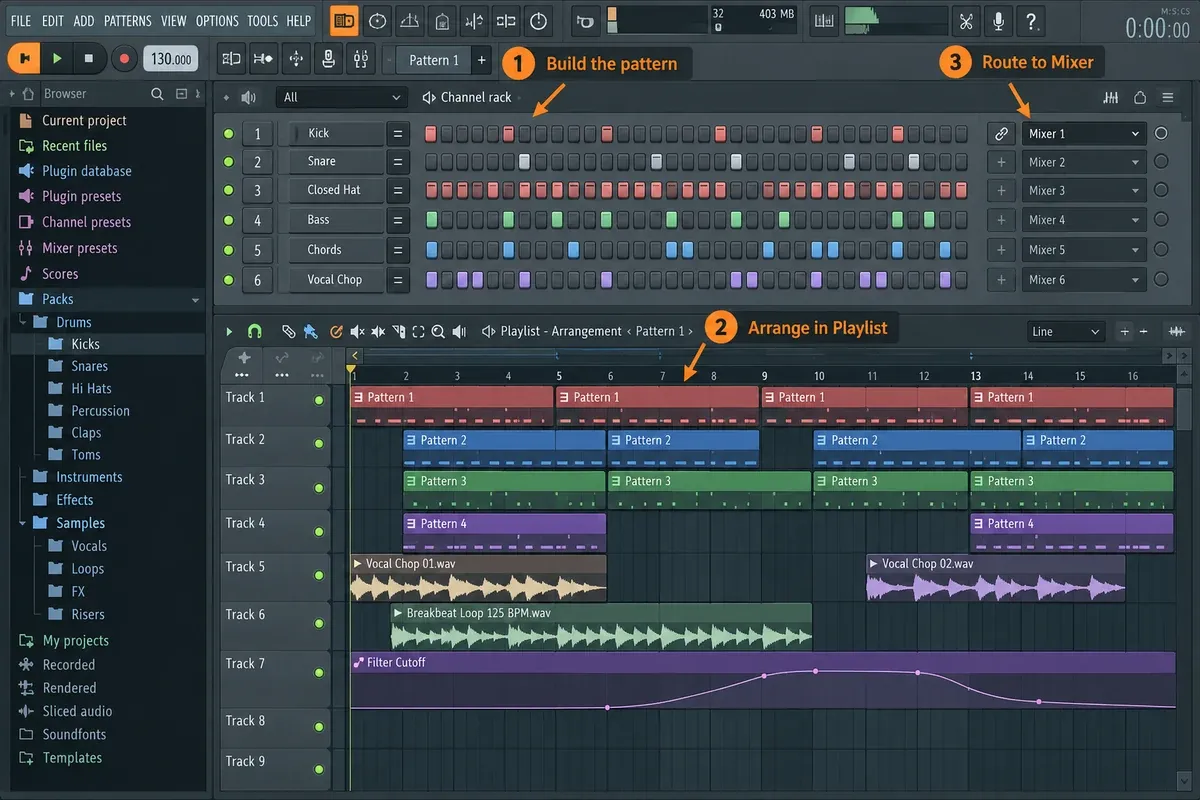This screenshot has height=800, width=1200.
Task: Open the Mixer 1 routing dropdown
Action: point(1084,134)
